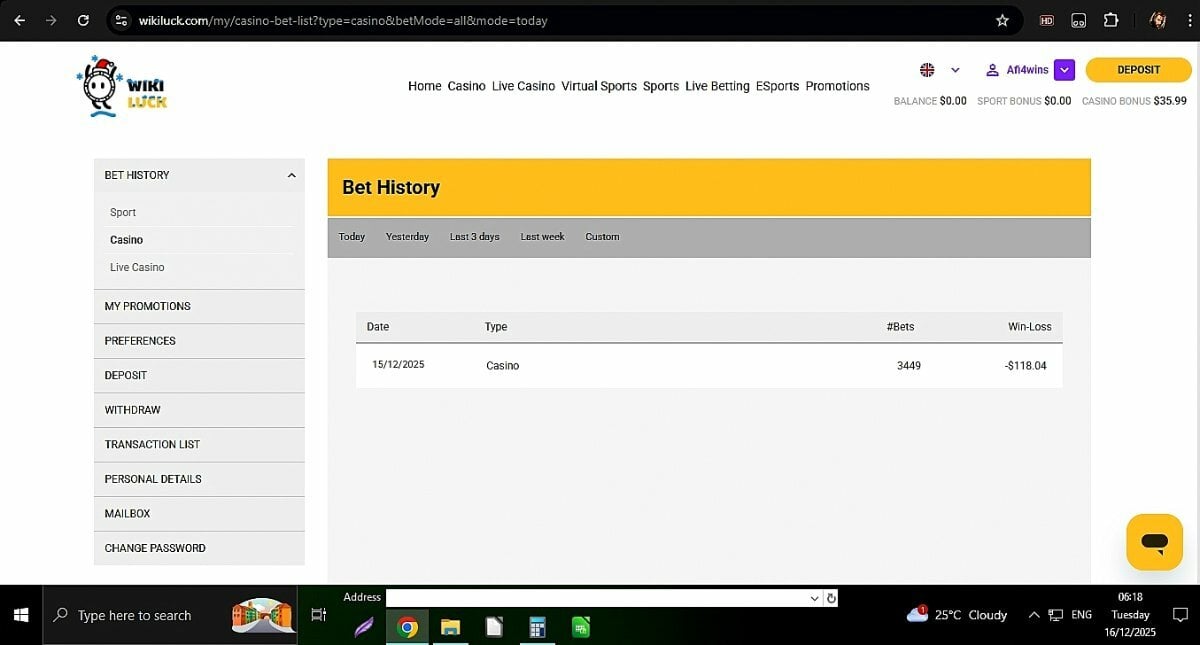Viewport: 1200px width, 645px height.
Task: Click the Chrome profile avatar
Action: [1158, 20]
